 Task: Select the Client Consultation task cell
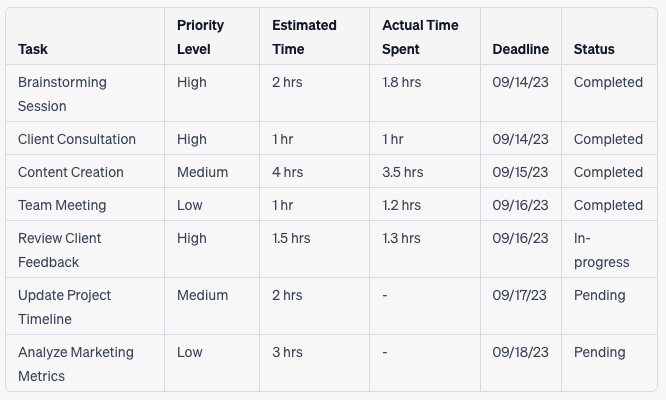coord(85,138)
